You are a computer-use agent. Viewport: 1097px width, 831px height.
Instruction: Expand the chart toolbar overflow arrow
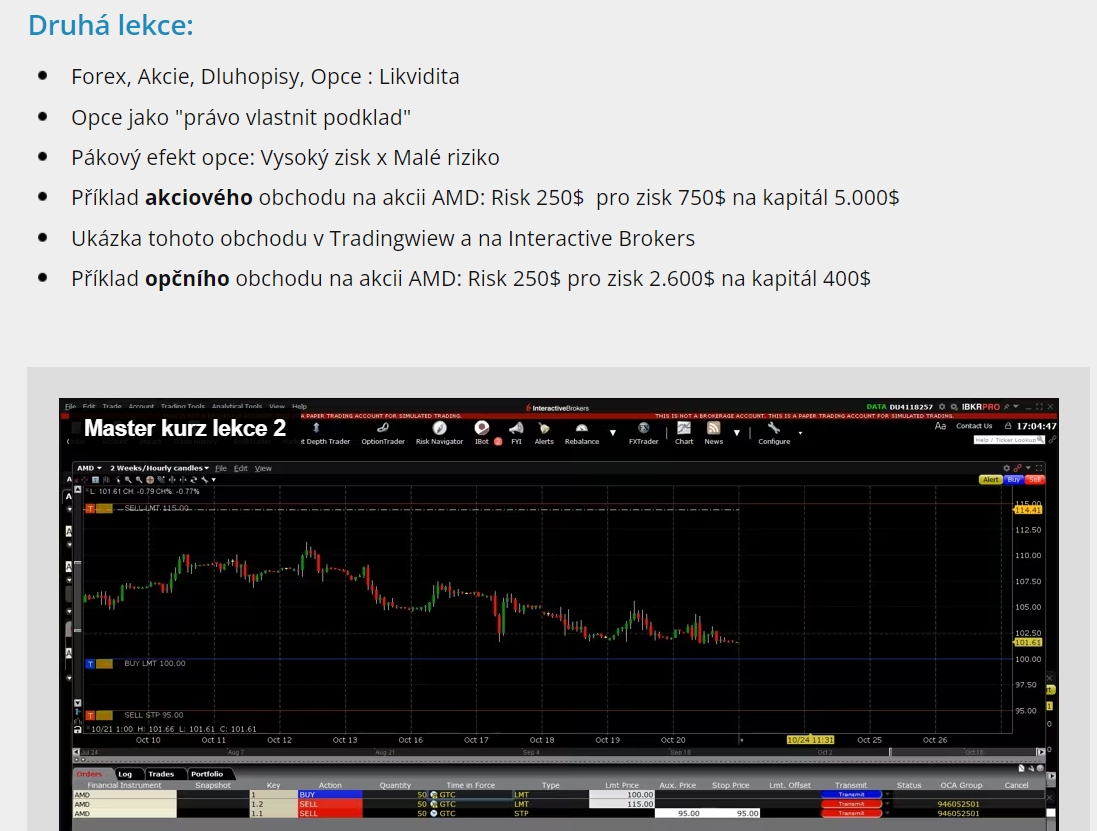pos(213,480)
